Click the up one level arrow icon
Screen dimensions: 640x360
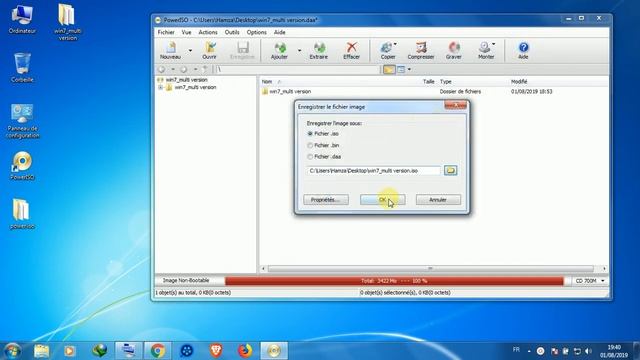pos(205,69)
